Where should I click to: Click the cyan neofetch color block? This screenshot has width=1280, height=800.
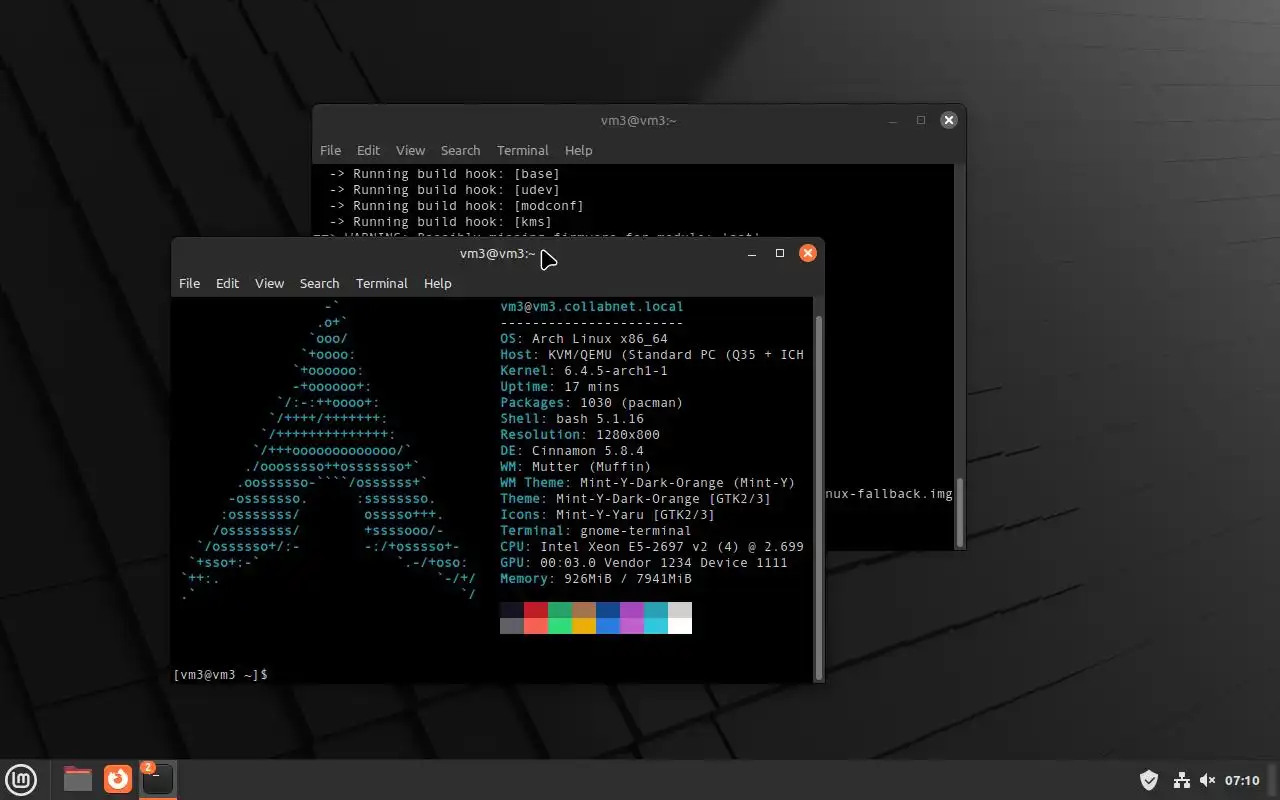coord(656,610)
